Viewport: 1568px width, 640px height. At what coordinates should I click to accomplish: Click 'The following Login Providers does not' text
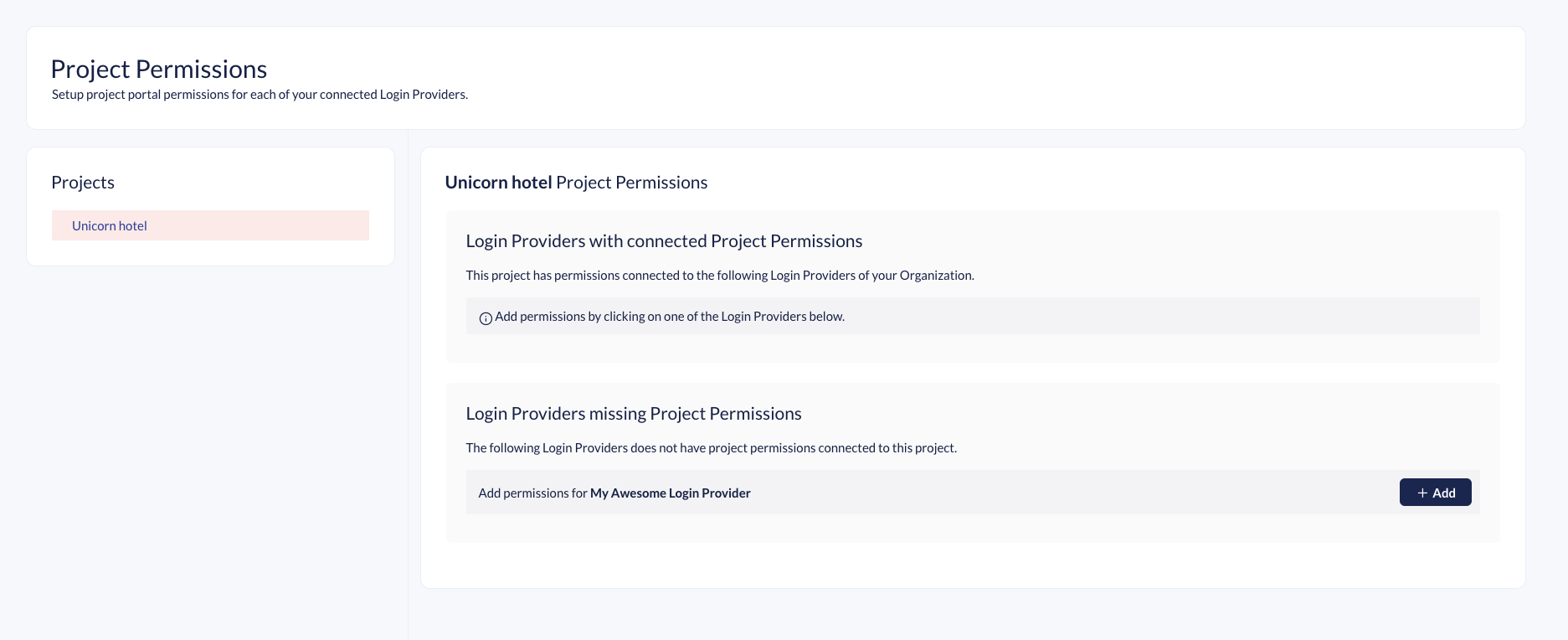[711, 448]
